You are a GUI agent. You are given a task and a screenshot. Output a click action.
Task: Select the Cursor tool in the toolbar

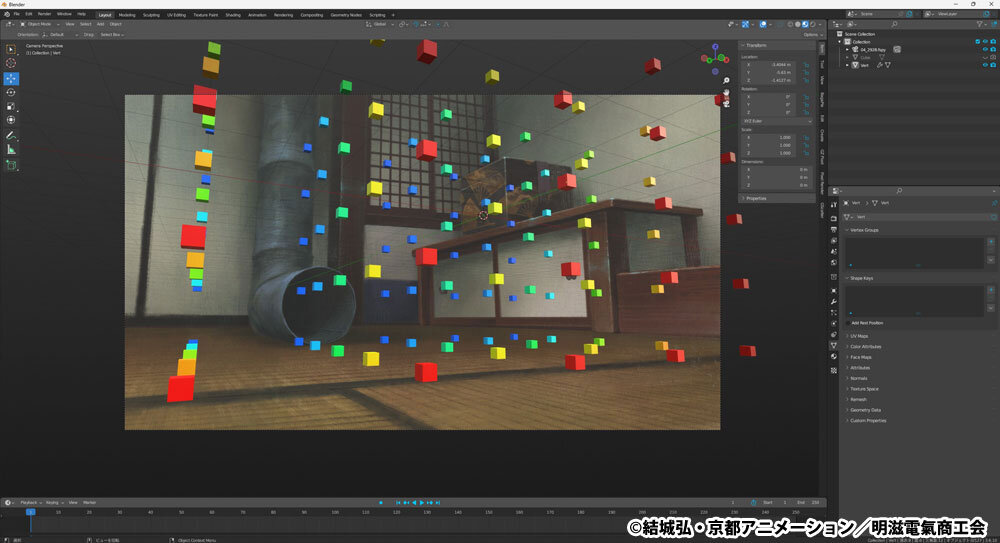pos(11,63)
